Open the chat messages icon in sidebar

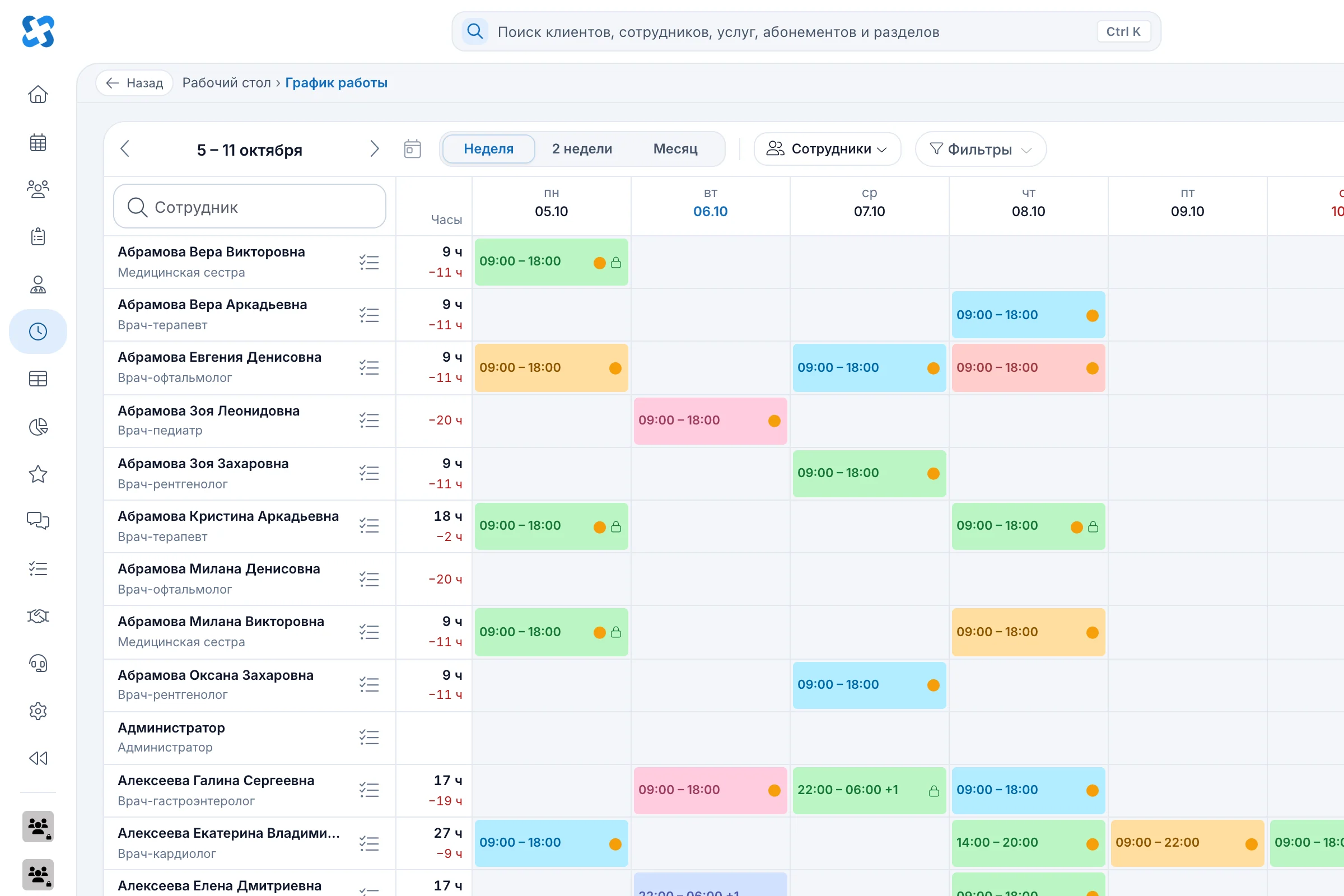coord(38,521)
